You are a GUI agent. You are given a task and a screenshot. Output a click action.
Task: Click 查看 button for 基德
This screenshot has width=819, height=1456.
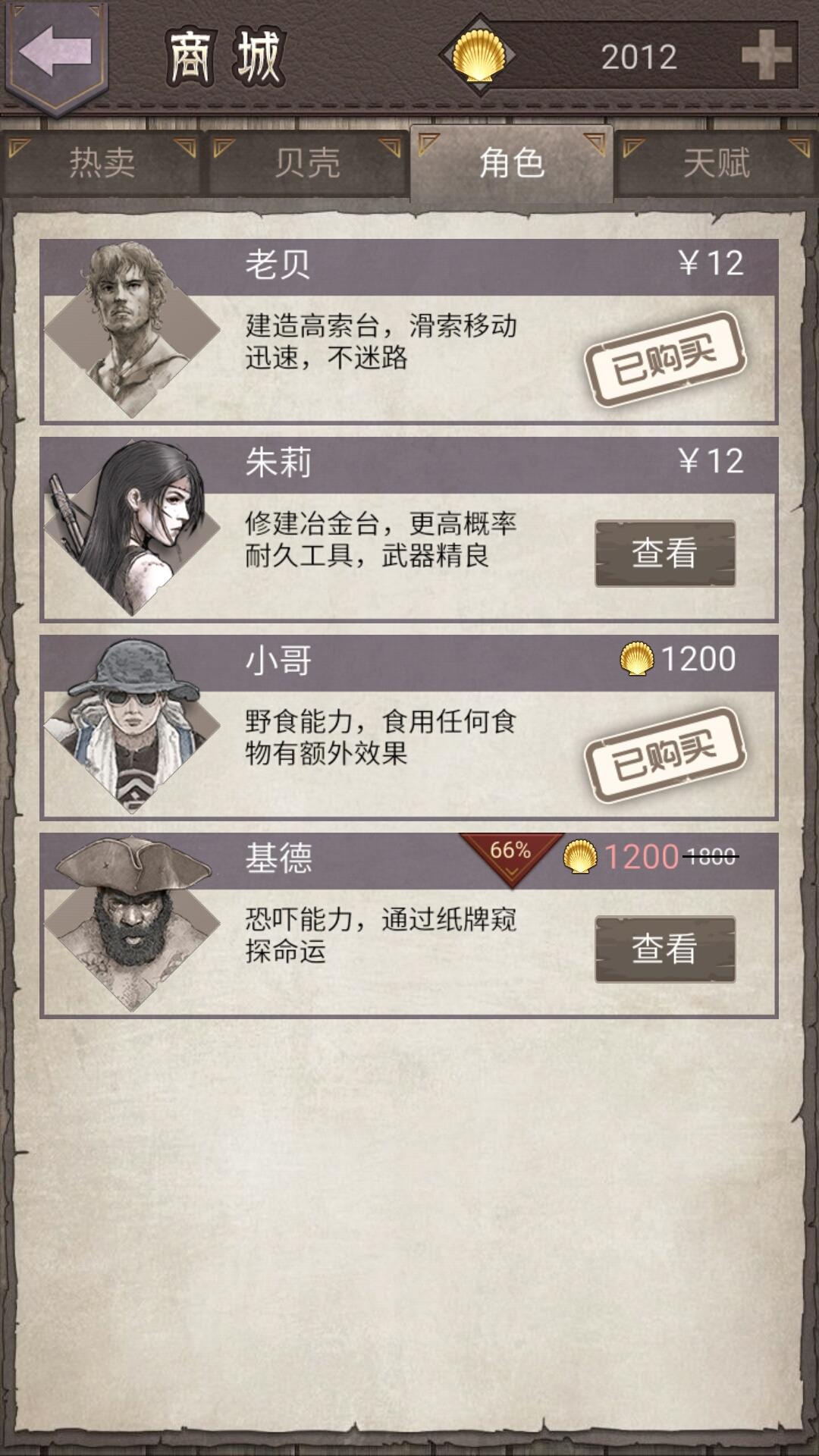665,949
